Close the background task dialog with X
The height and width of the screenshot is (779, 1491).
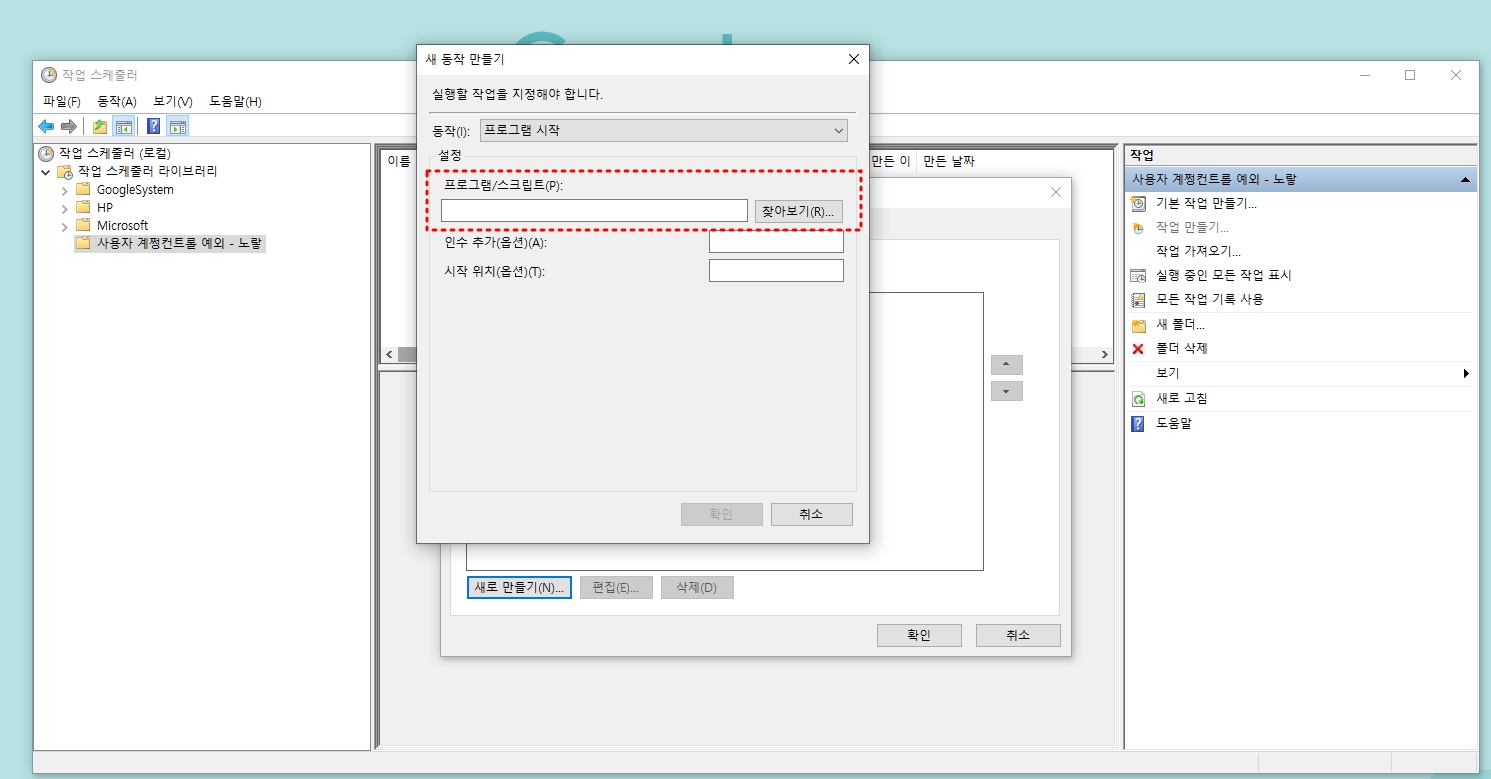1056,192
